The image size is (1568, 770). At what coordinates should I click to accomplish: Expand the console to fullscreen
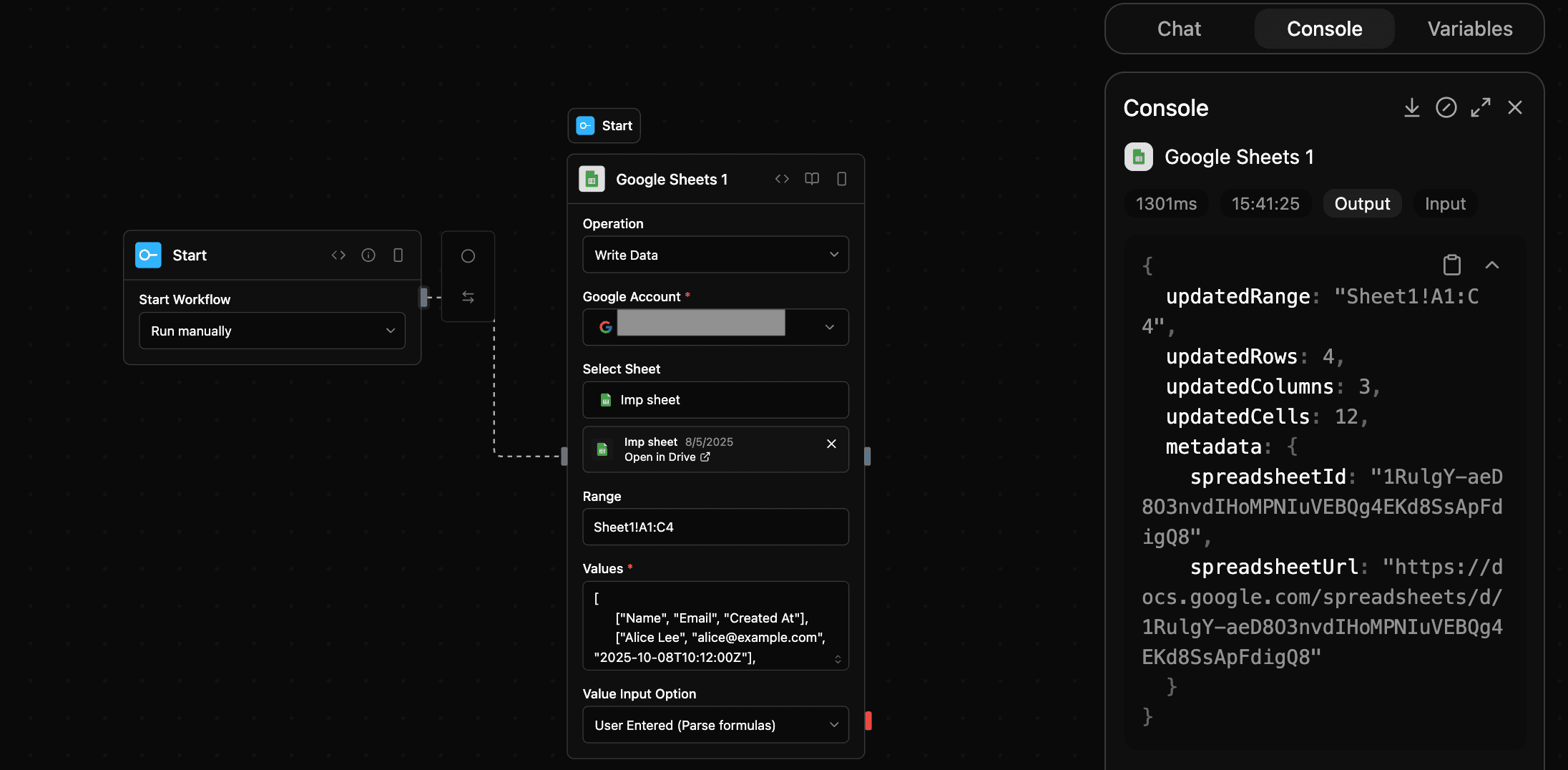[x=1481, y=107]
